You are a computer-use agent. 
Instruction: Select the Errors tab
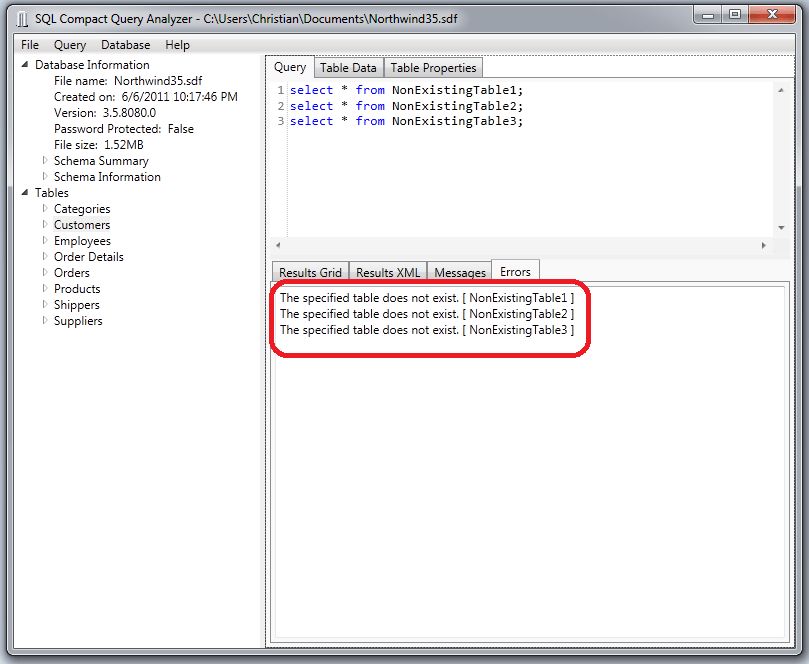[515, 271]
